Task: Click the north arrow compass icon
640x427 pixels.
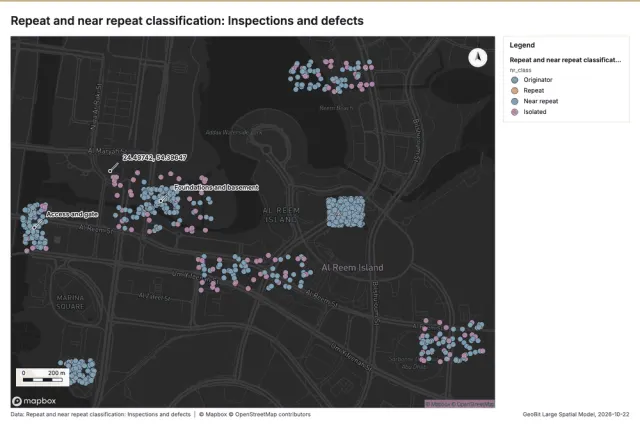Action: point(478,58)
